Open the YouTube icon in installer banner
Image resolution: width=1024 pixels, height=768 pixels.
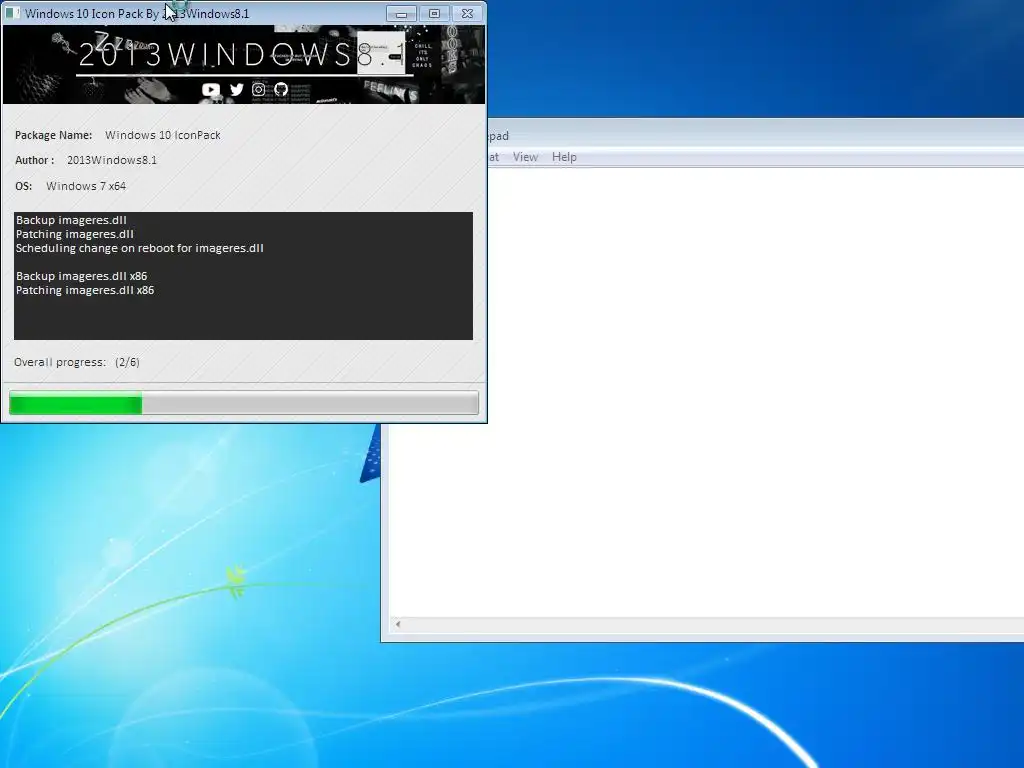[211, 89]
